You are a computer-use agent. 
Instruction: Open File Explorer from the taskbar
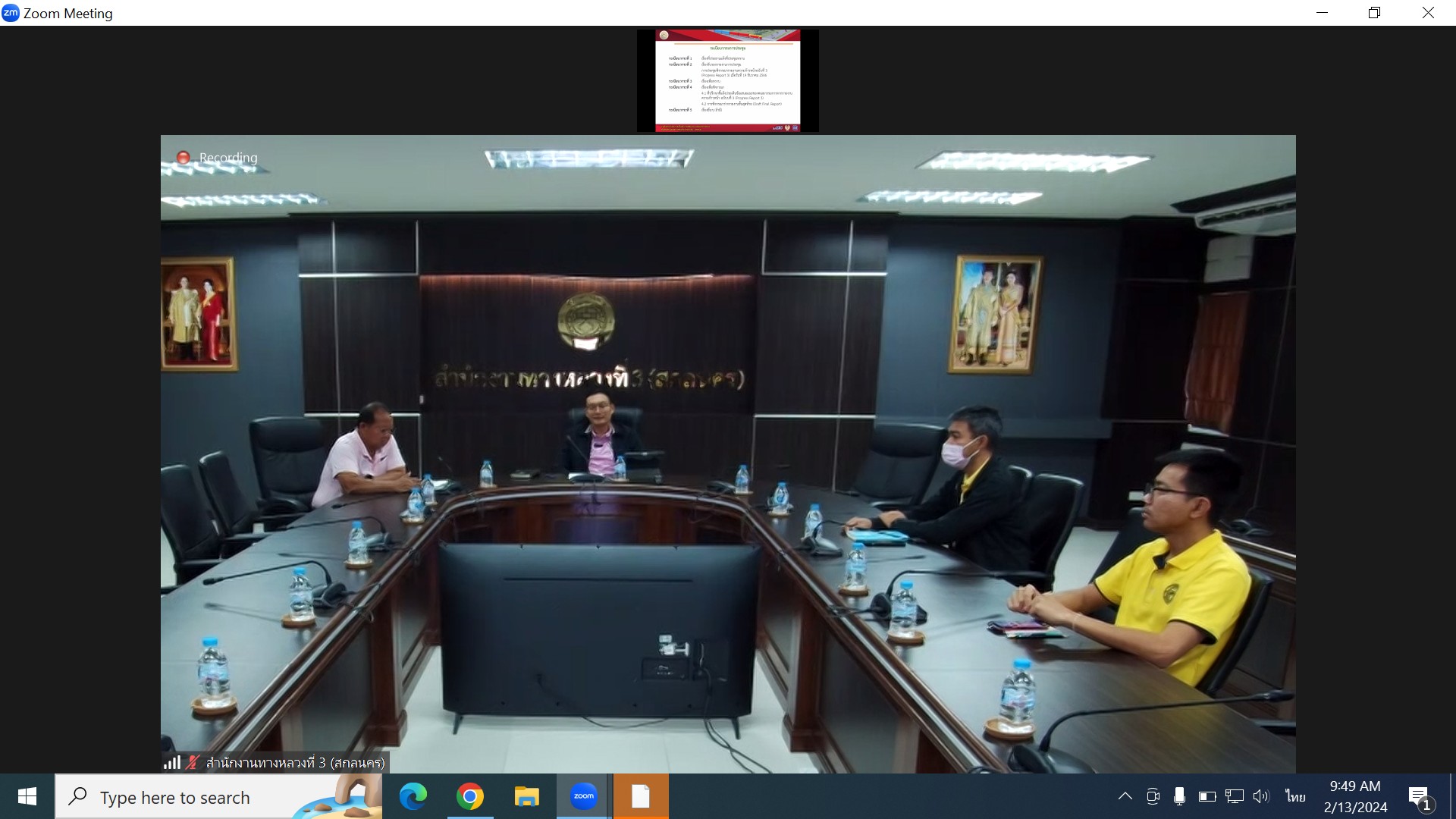pyautogui.click(x=526, y=796)
